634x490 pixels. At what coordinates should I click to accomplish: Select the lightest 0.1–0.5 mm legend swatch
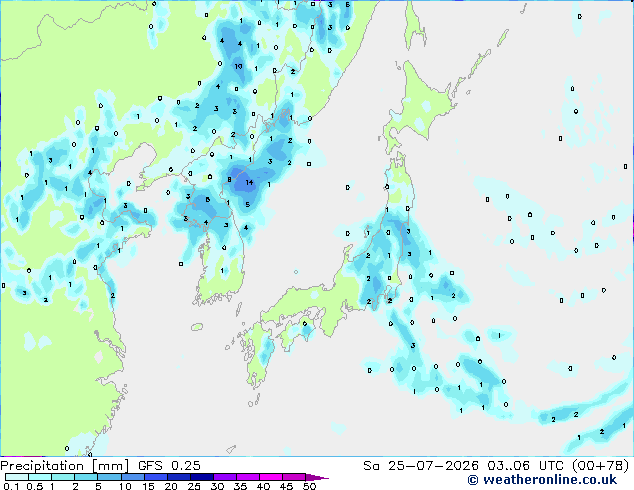pos(17,477)
